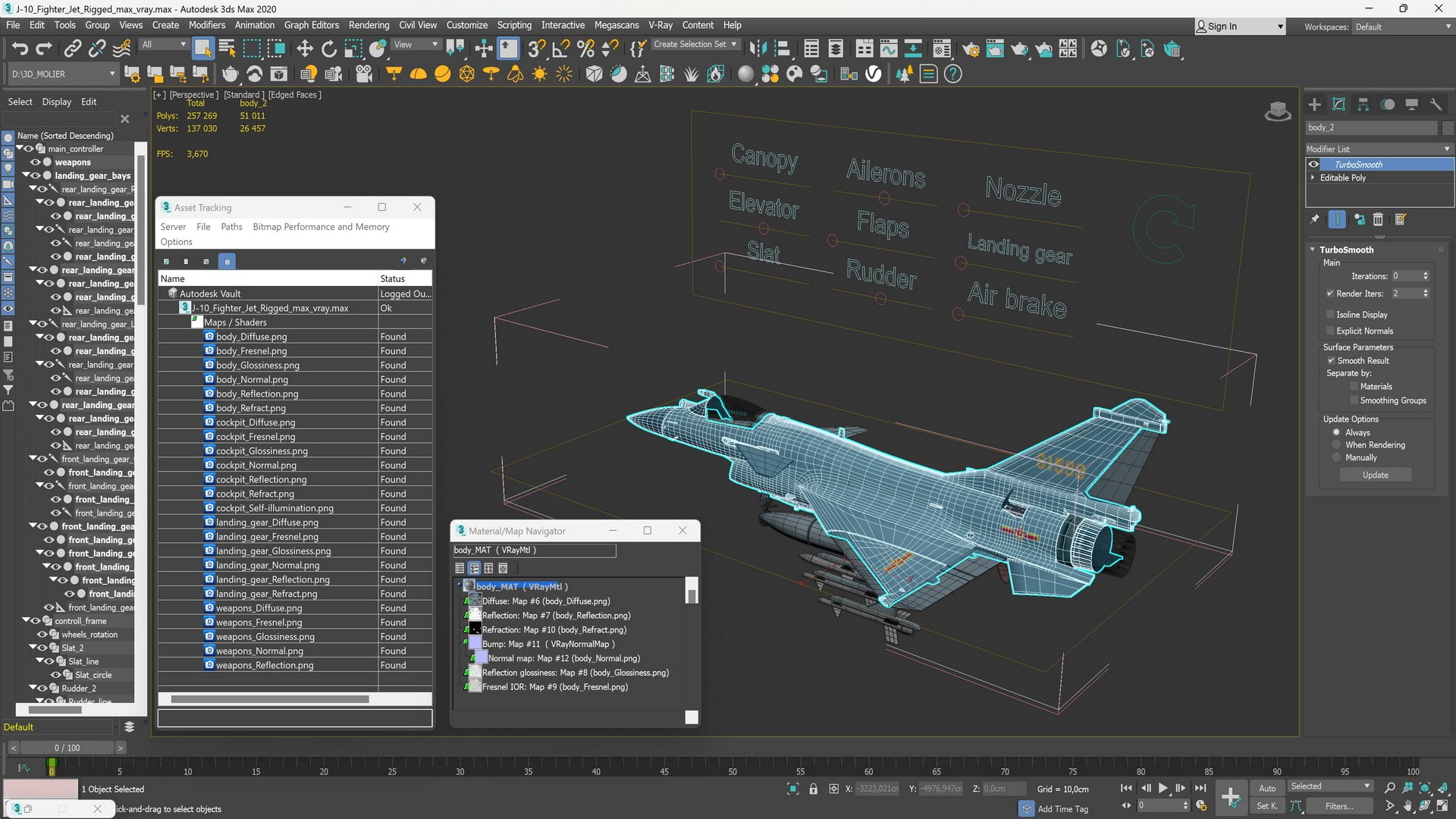Select When Rendering update option
The height and width of the screenshot is (819, 1456).
click(x=1336, y=445)
